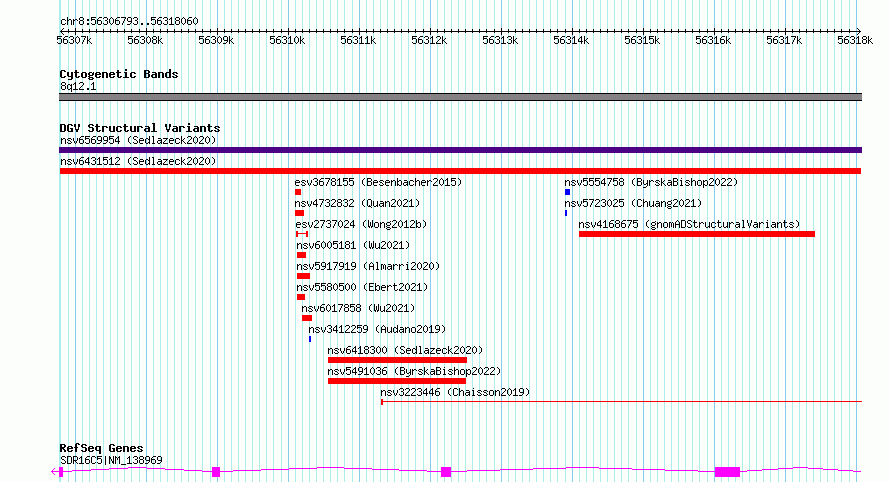Select the nsv6017858 red variant block
Screen dimensions: 890x482
[307, 318]
